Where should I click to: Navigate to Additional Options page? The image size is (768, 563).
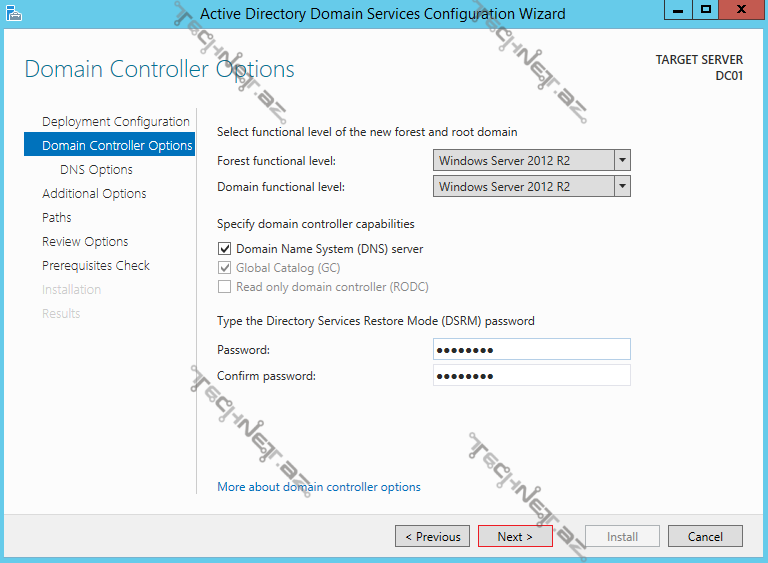94,194
